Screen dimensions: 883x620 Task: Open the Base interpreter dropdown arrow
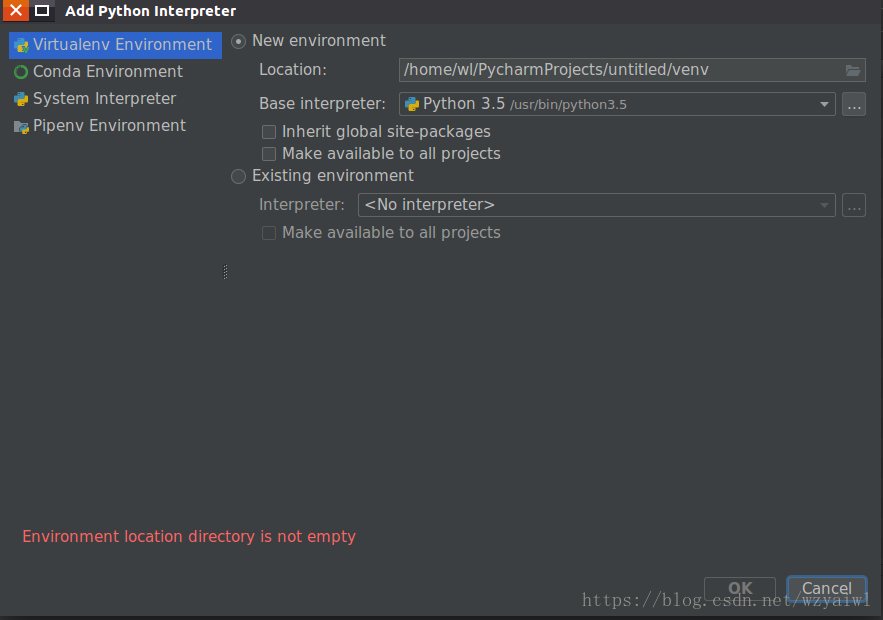[824, 105]
